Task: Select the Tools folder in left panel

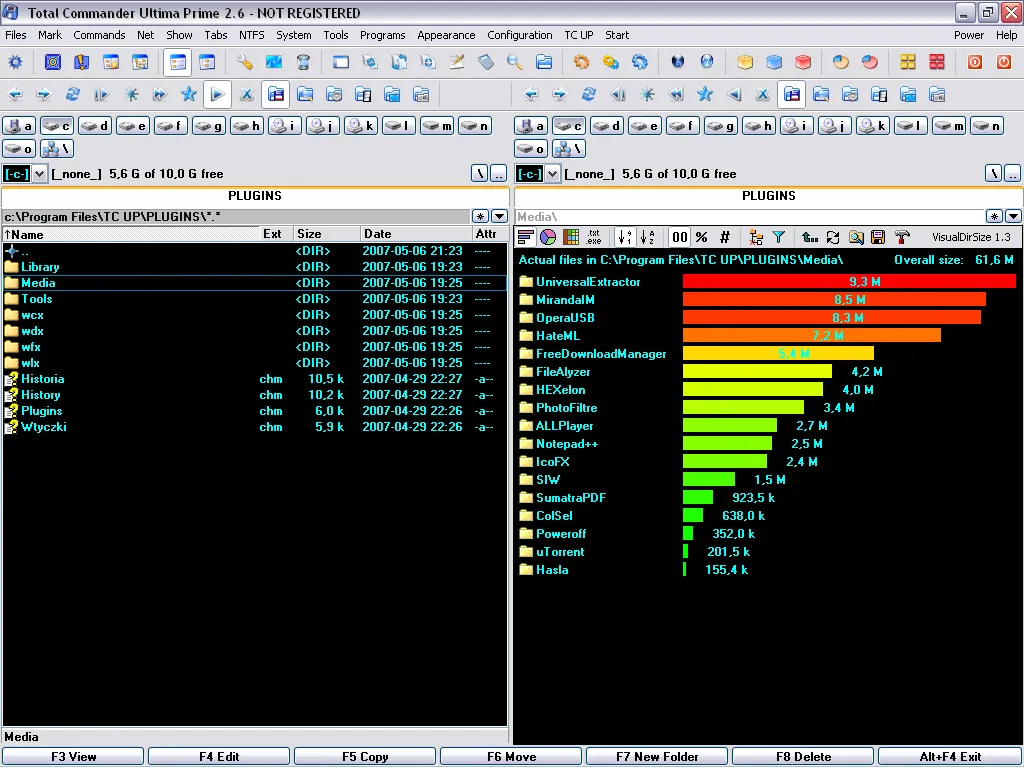Action: (x=37, y=298)
